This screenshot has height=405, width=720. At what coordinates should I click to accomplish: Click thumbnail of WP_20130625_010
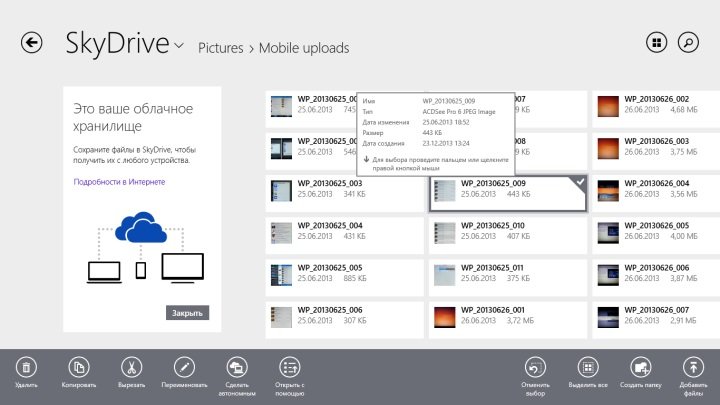444,233
